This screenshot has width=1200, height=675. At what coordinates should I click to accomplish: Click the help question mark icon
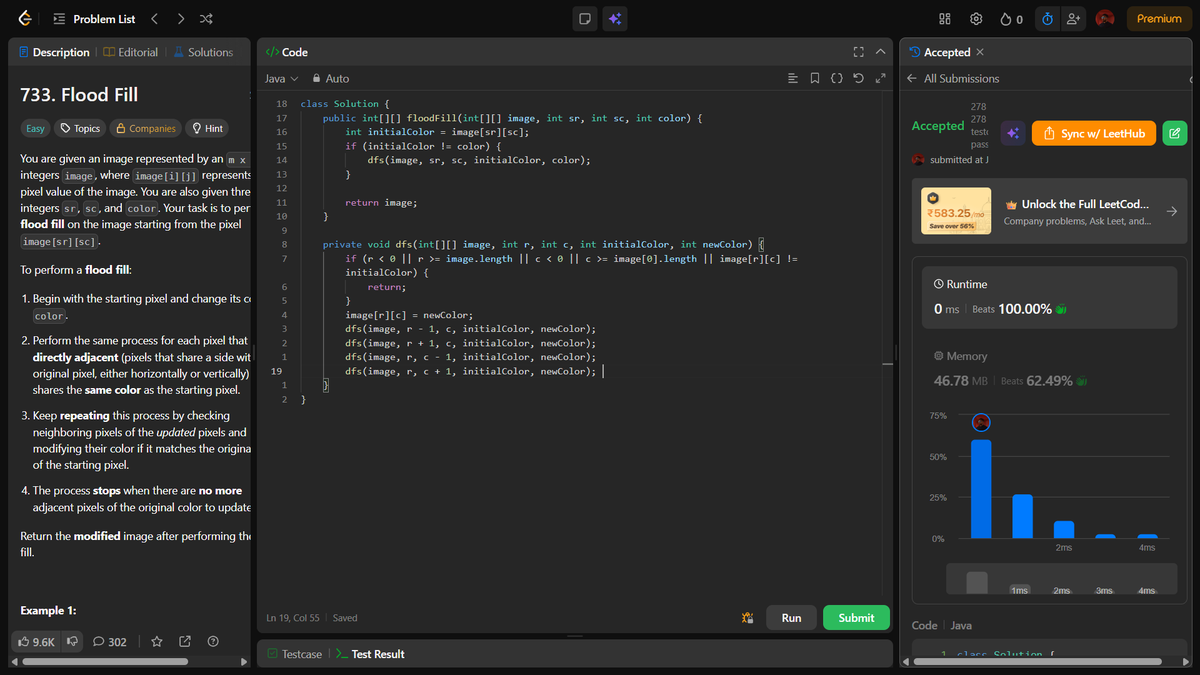(212, 642)
